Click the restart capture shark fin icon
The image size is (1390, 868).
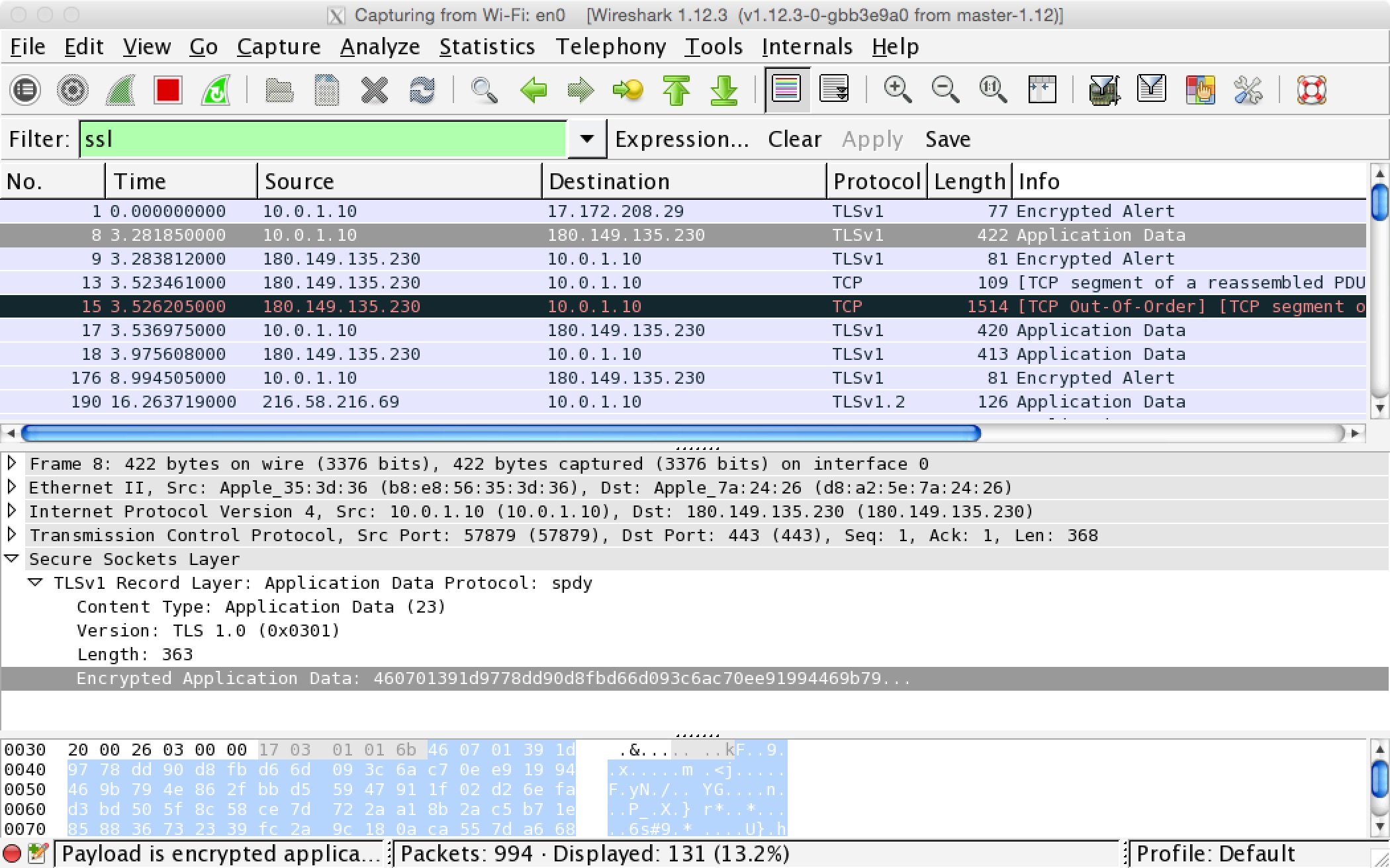(216, 90)
